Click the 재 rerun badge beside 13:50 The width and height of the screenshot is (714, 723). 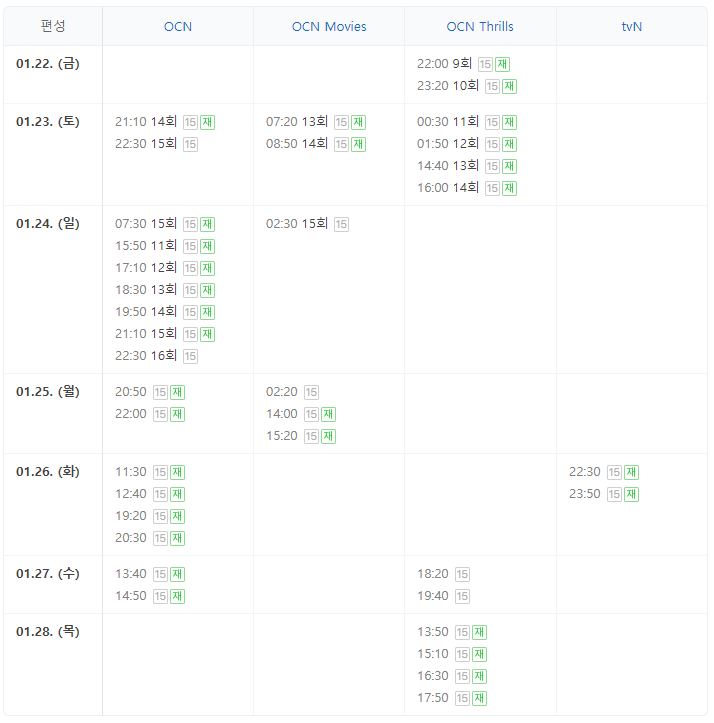479,632
